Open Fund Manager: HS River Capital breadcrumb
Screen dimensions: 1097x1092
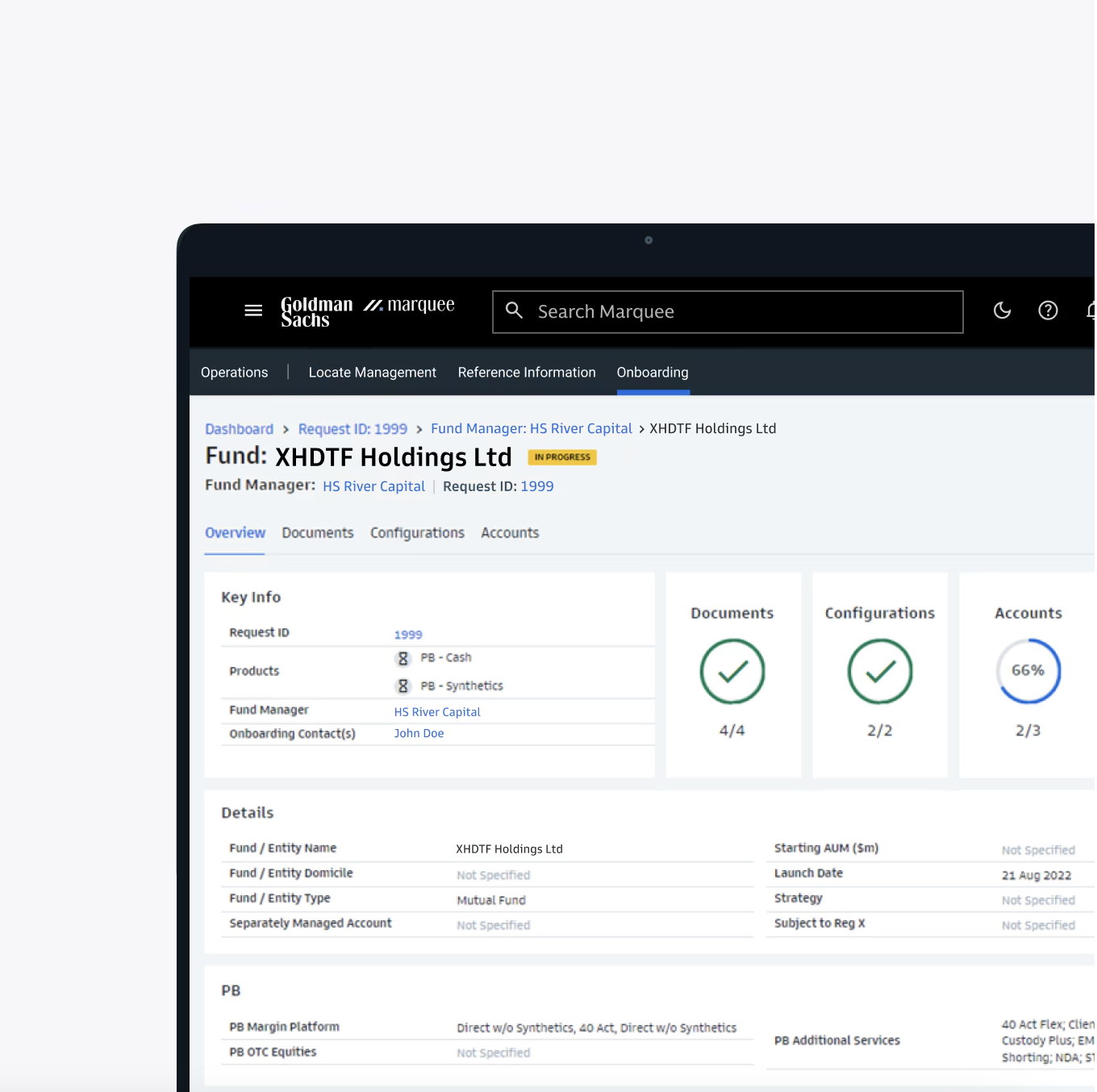[x=532, y=429]
